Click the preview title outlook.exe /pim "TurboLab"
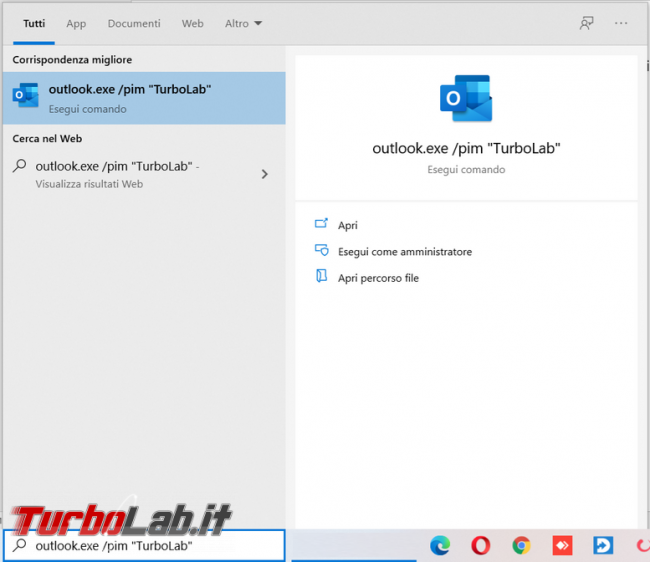The height and width of the screenshot is (562, 650). coord(466,148)
